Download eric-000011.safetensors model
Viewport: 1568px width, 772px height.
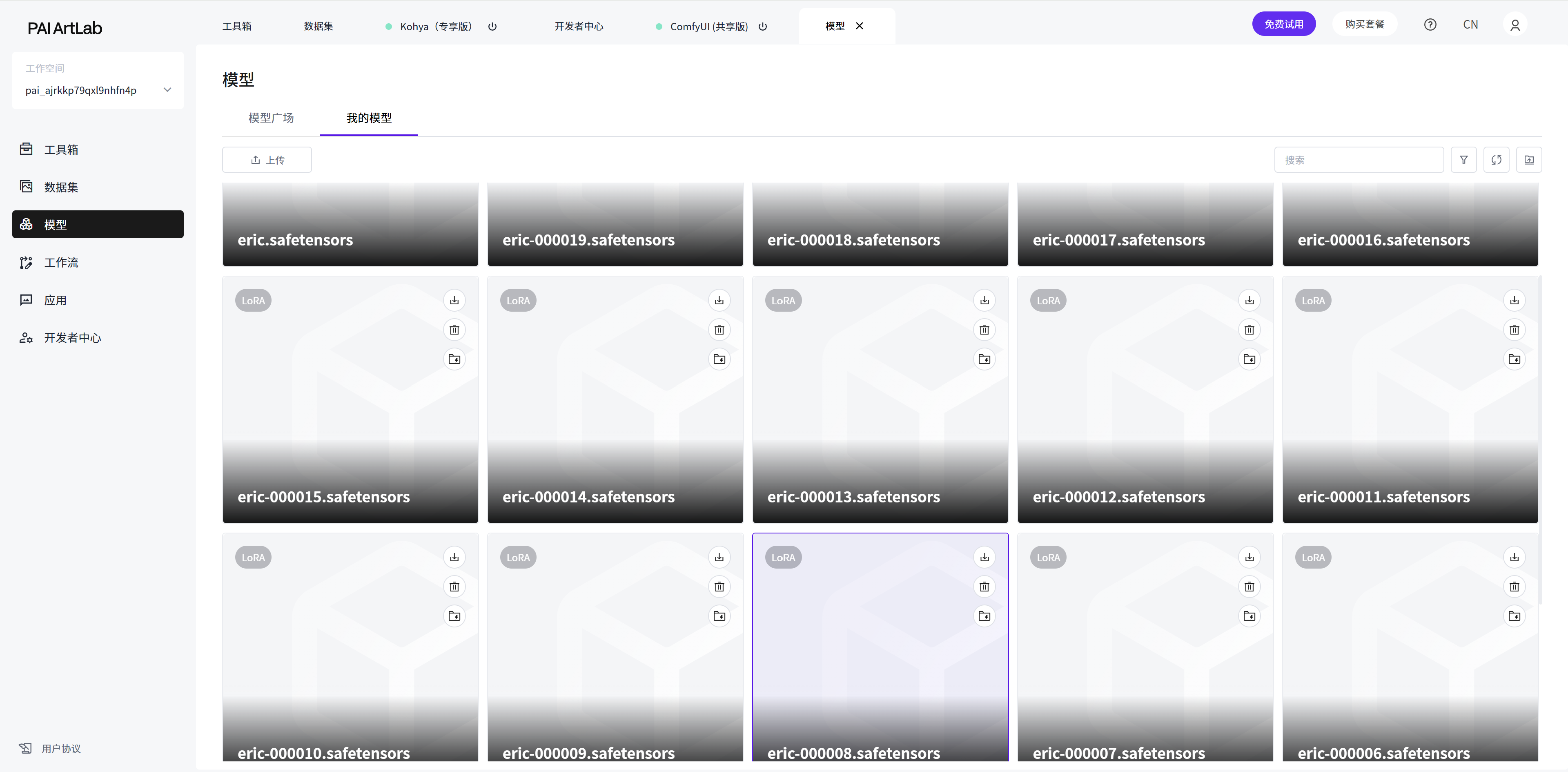pos(1514,300)
